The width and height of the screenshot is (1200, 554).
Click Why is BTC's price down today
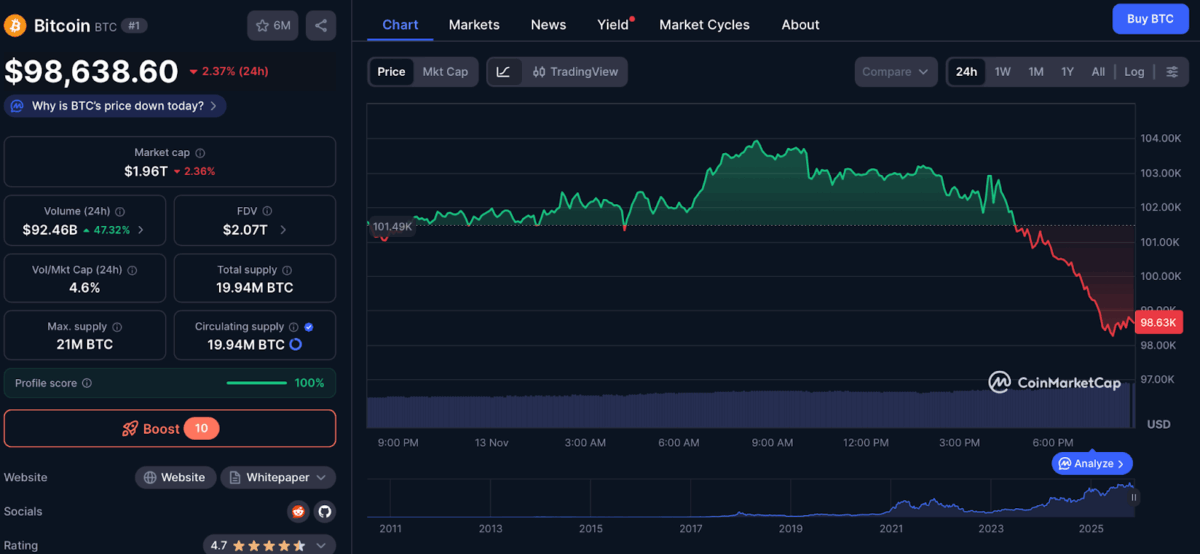tap(115, 106)
